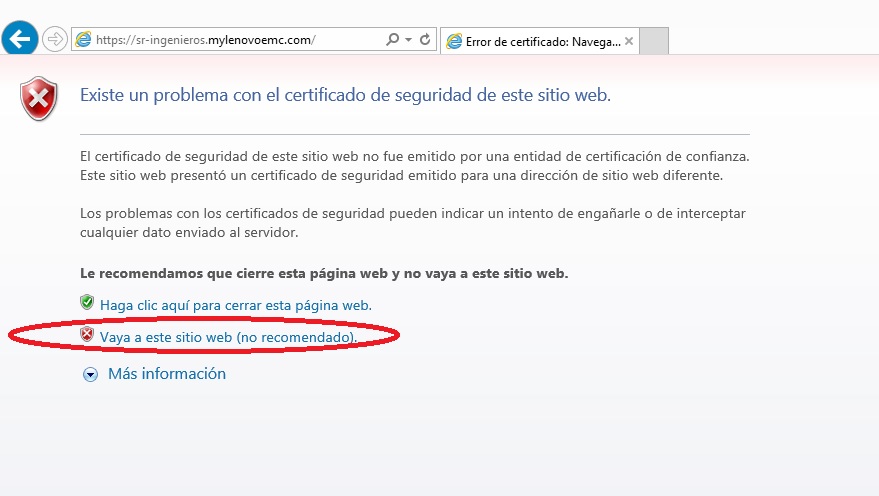879x496 pixels.
Task: Select the sr-ingenieros.mylenovoemc.com URL field
Action: (230, 40)
